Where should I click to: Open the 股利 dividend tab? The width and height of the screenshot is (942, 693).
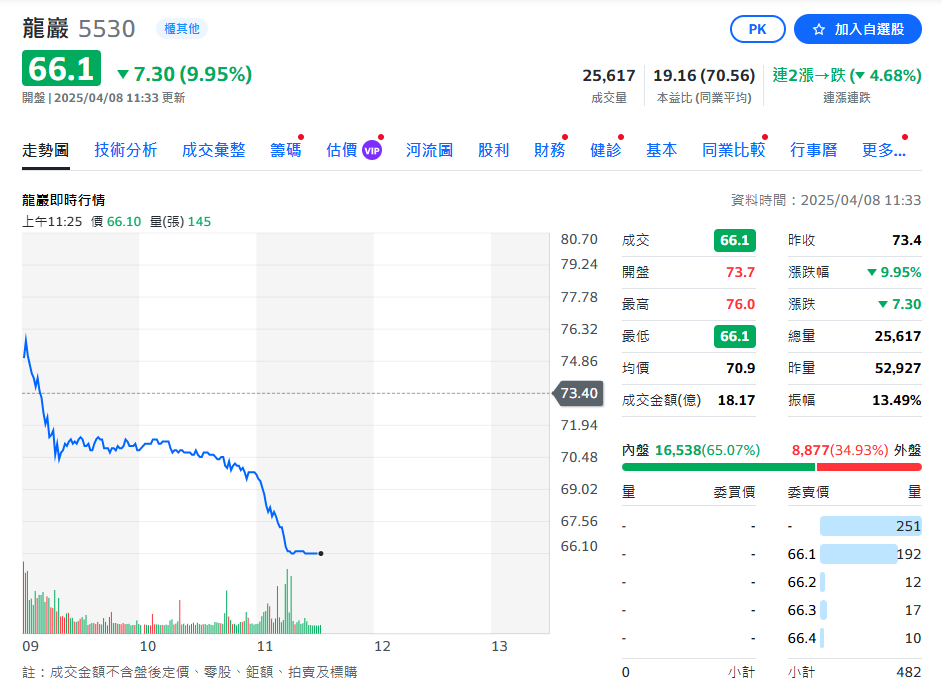coord(493,150)
